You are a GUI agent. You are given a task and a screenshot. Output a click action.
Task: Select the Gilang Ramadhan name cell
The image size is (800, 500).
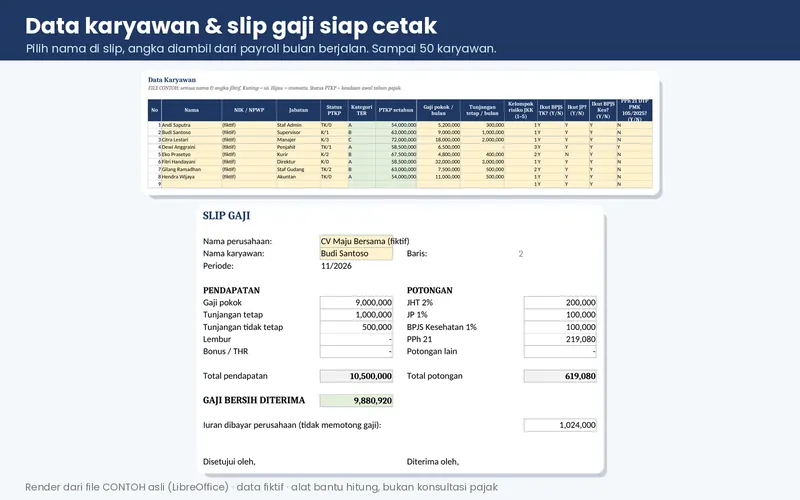tap(191, 169)
